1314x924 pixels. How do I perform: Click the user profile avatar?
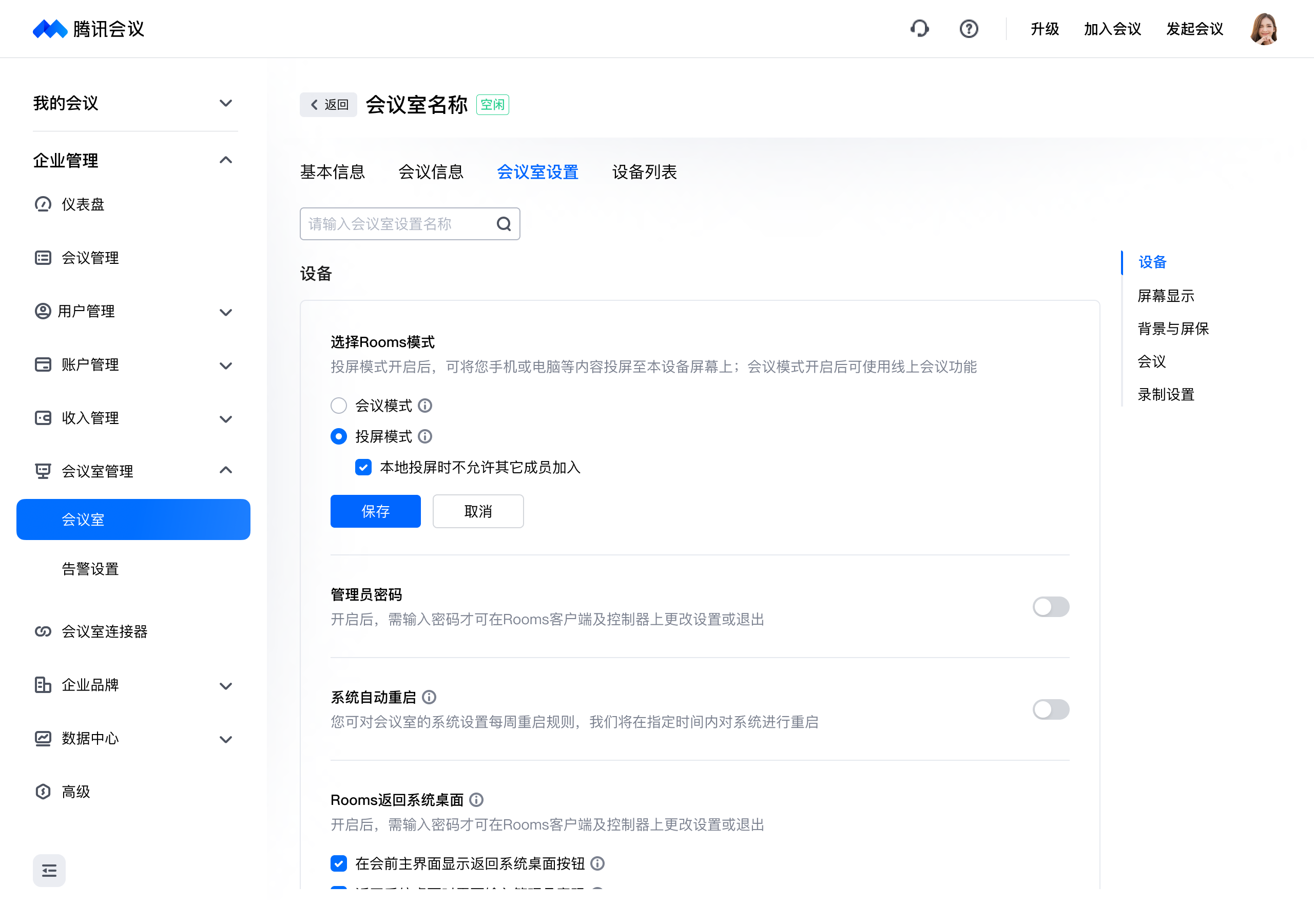pyautogui.click(x=1264, y=29)
